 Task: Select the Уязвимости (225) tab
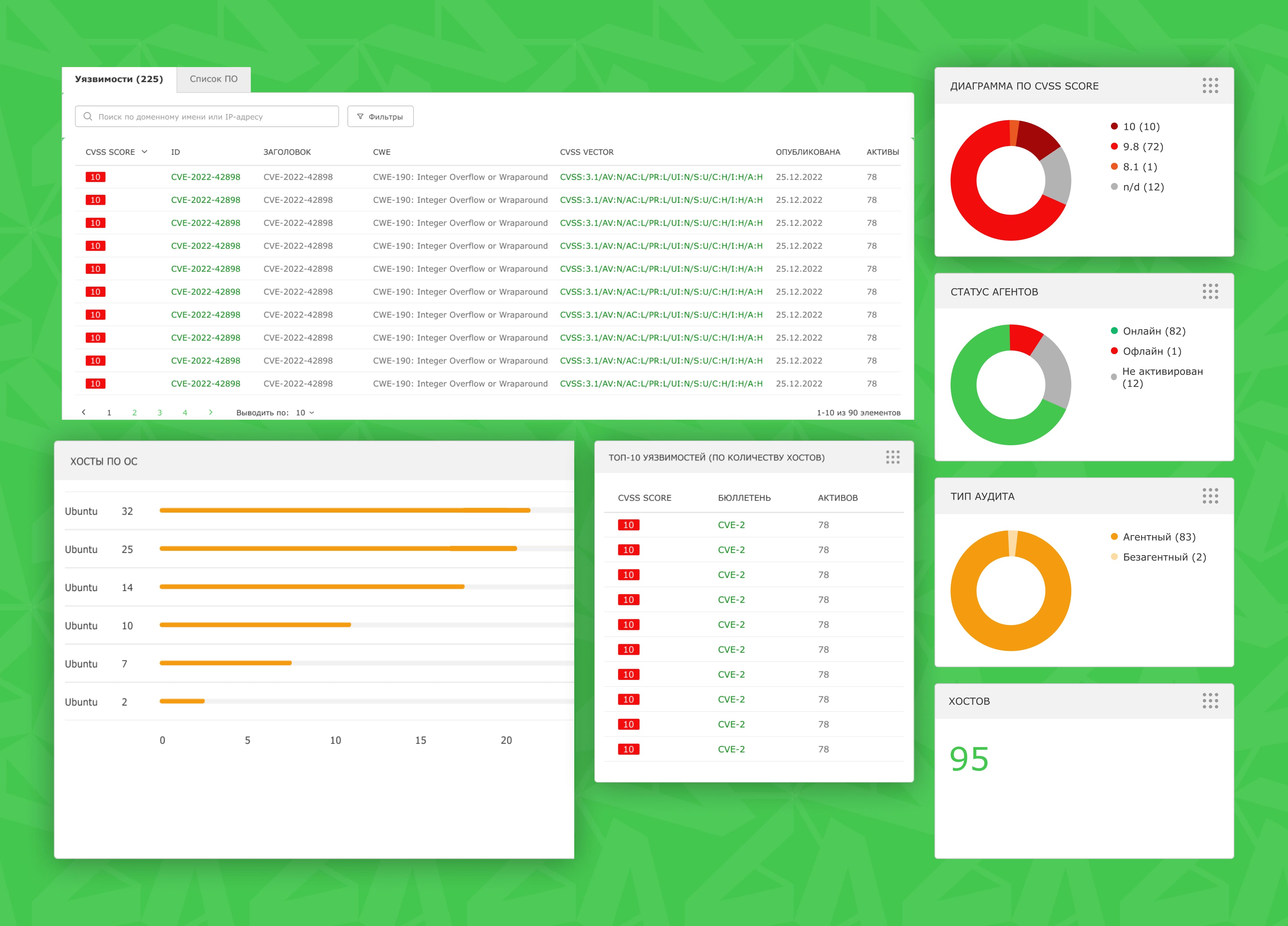coord(119,79)
